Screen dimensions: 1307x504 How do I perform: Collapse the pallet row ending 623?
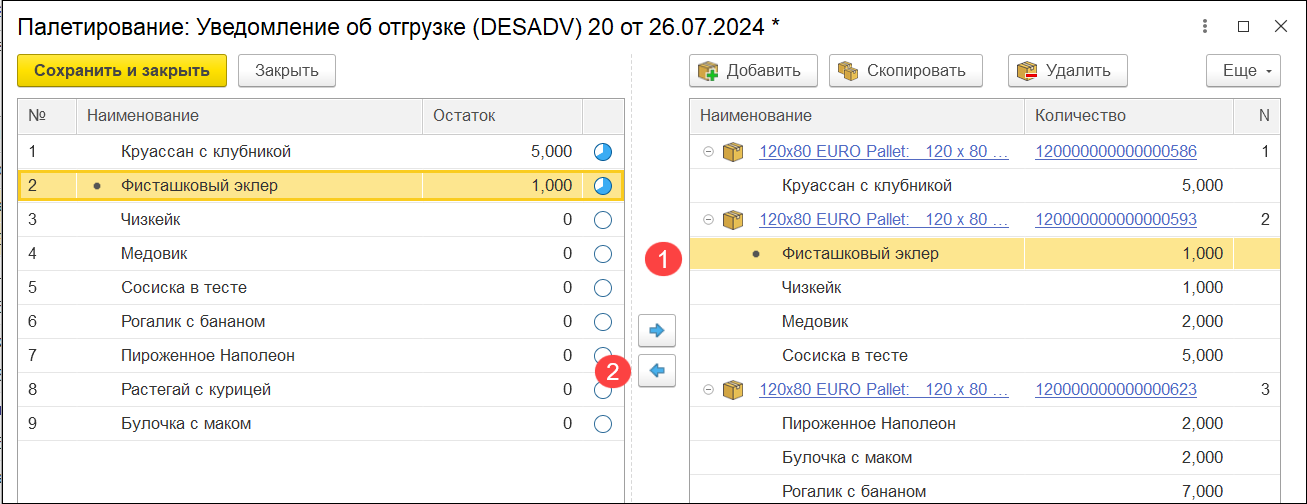click(x=708, y=389)
